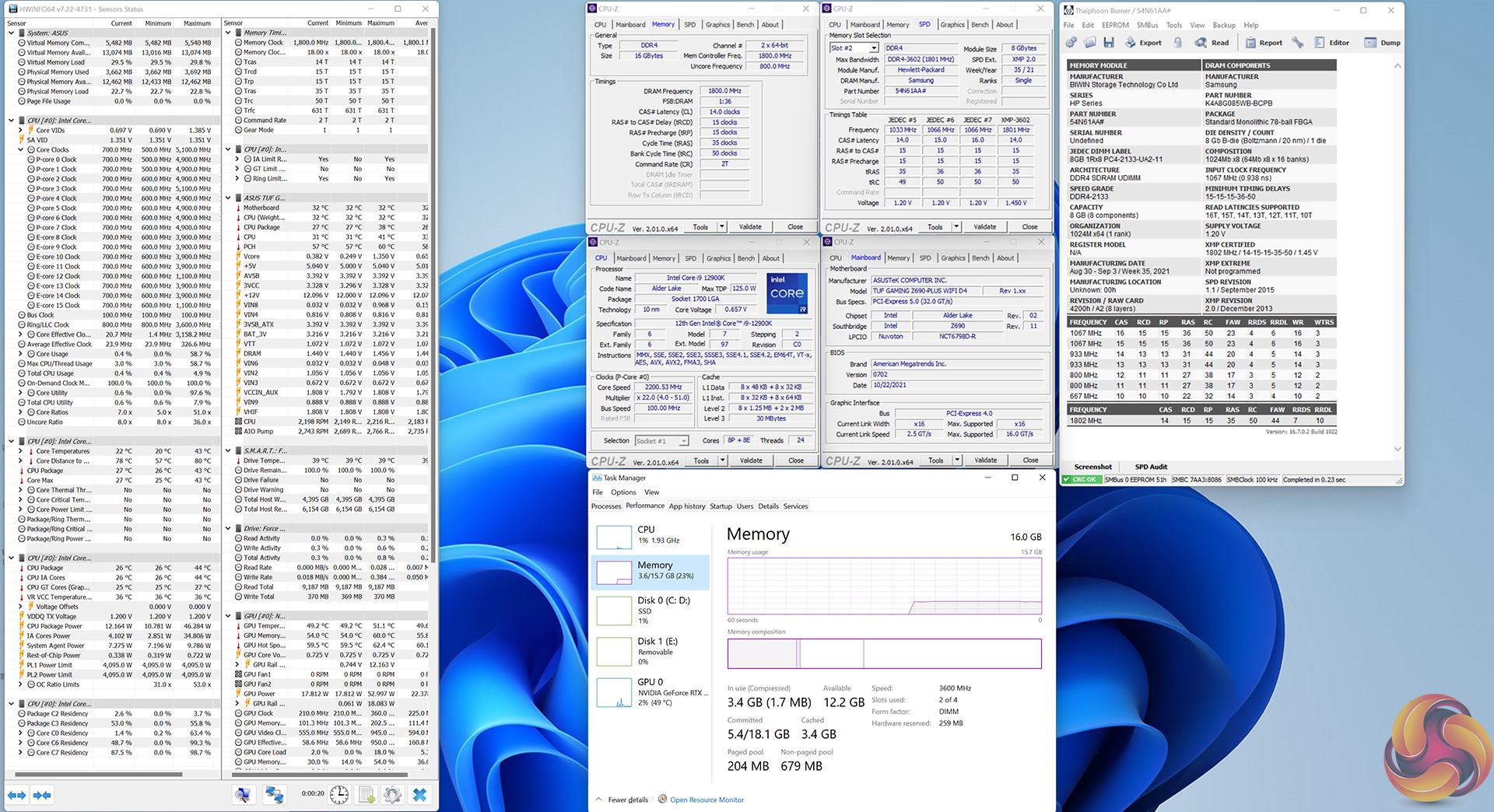
Task: Reset HWiNFO sensor timer clock icon
Action: (339, 794)
